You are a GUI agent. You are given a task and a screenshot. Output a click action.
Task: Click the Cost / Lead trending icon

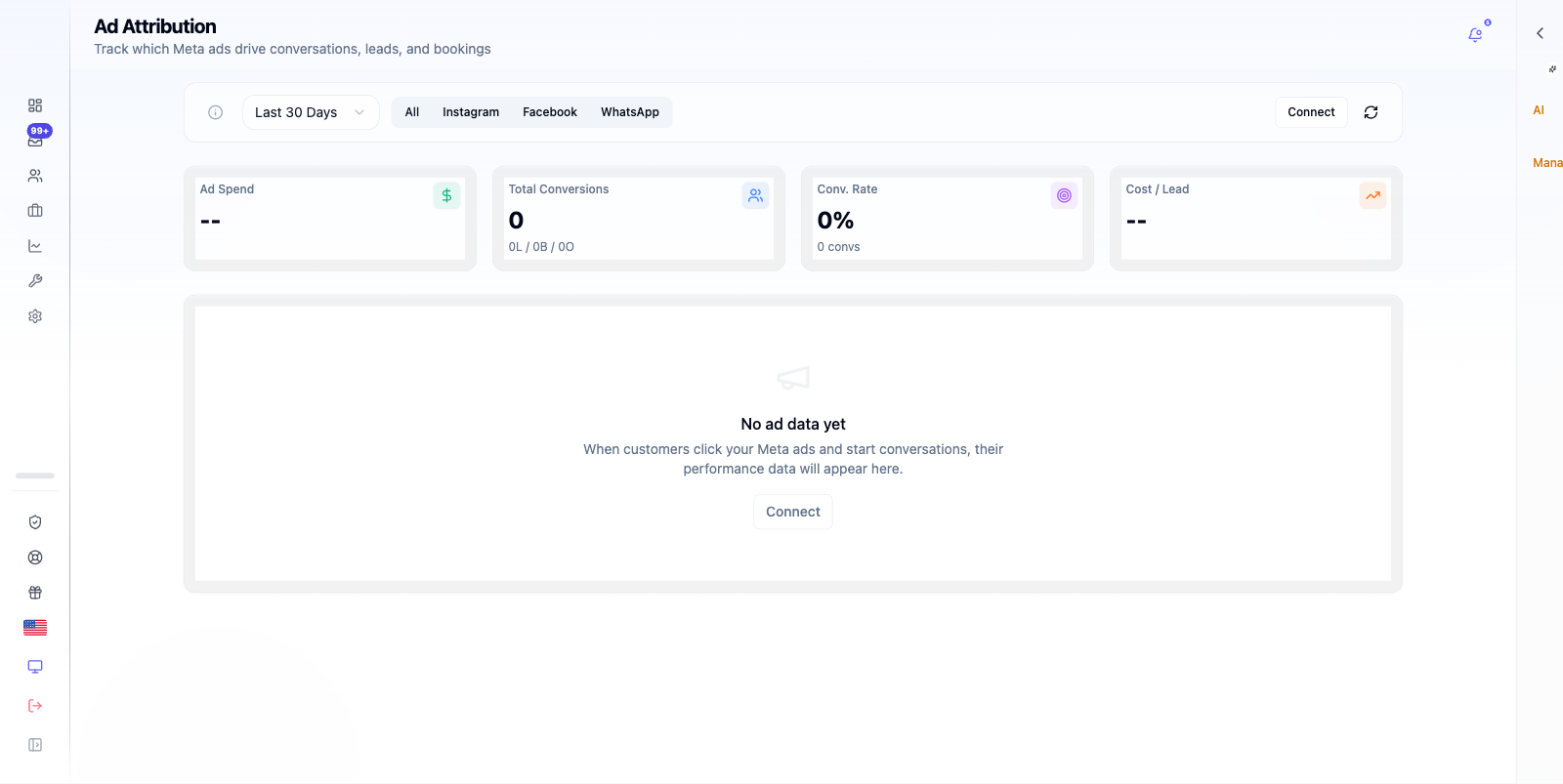[1373, 195]
